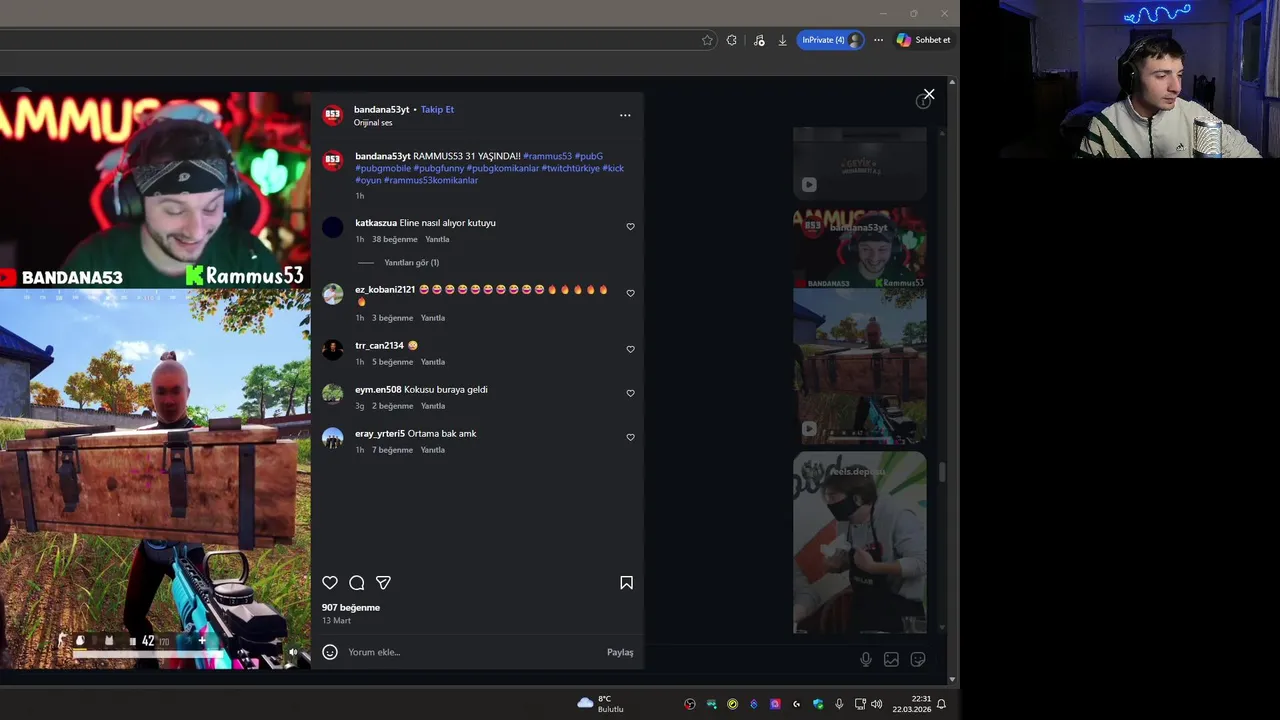Open bandana53yt avatar in post header
The width and height of the screenshot is (1280, 720).
click(x=333, y=115)
